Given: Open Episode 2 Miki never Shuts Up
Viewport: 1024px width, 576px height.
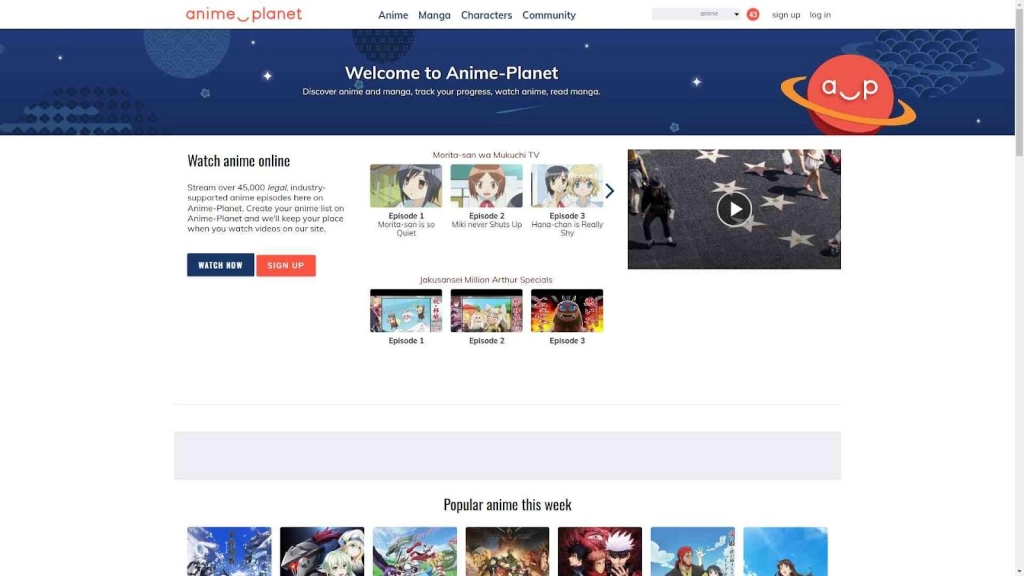Looking at the screenshot, I should 486,186.
